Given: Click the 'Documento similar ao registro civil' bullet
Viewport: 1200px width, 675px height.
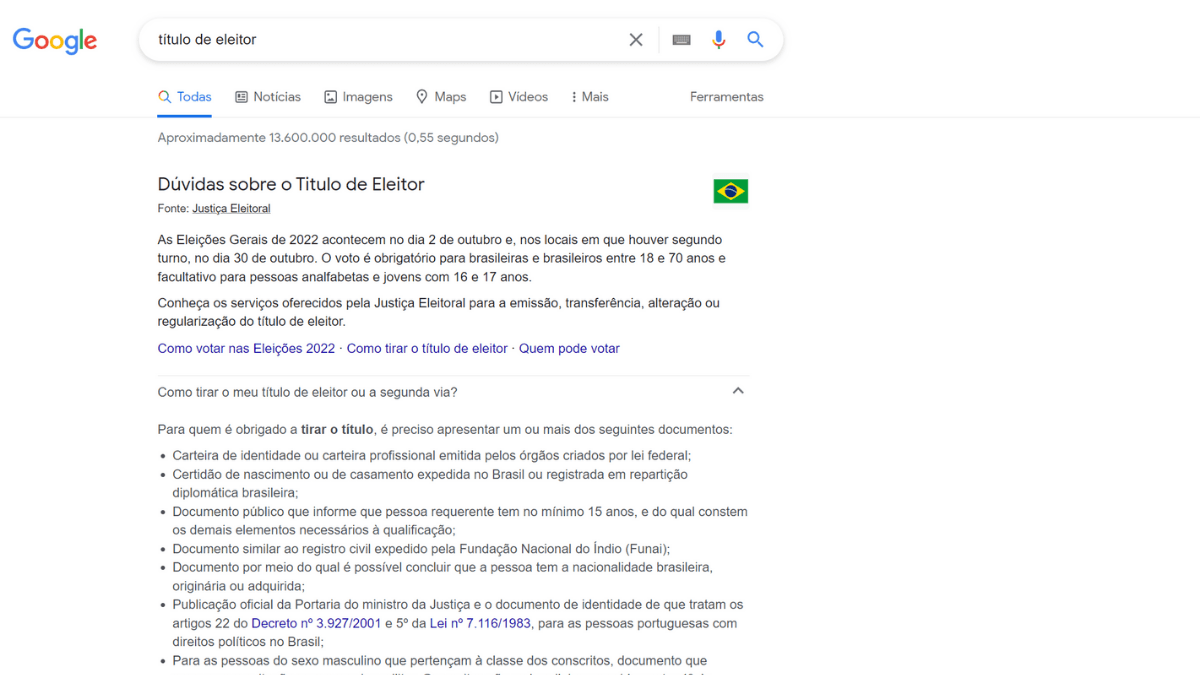Looking at the screenshot, I should point(421,549).
